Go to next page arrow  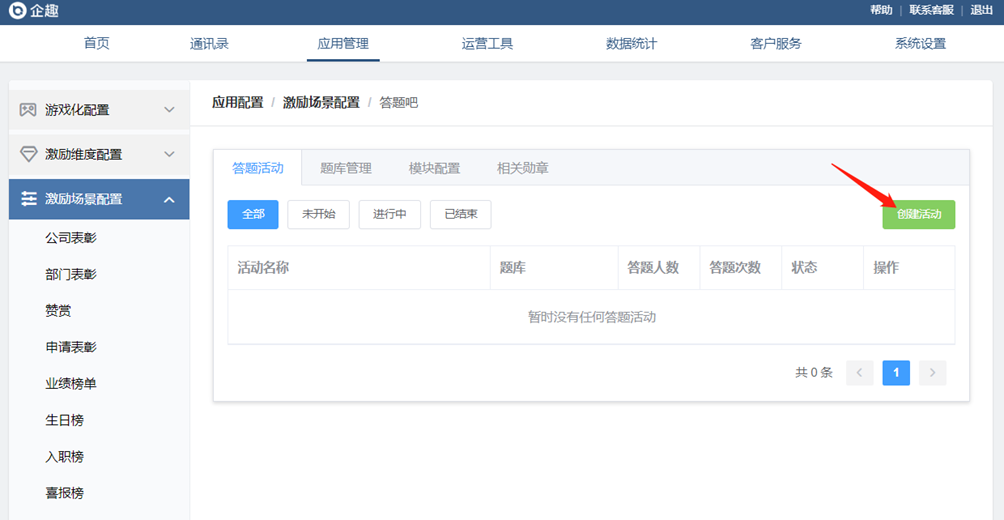[x=932, y=373]
